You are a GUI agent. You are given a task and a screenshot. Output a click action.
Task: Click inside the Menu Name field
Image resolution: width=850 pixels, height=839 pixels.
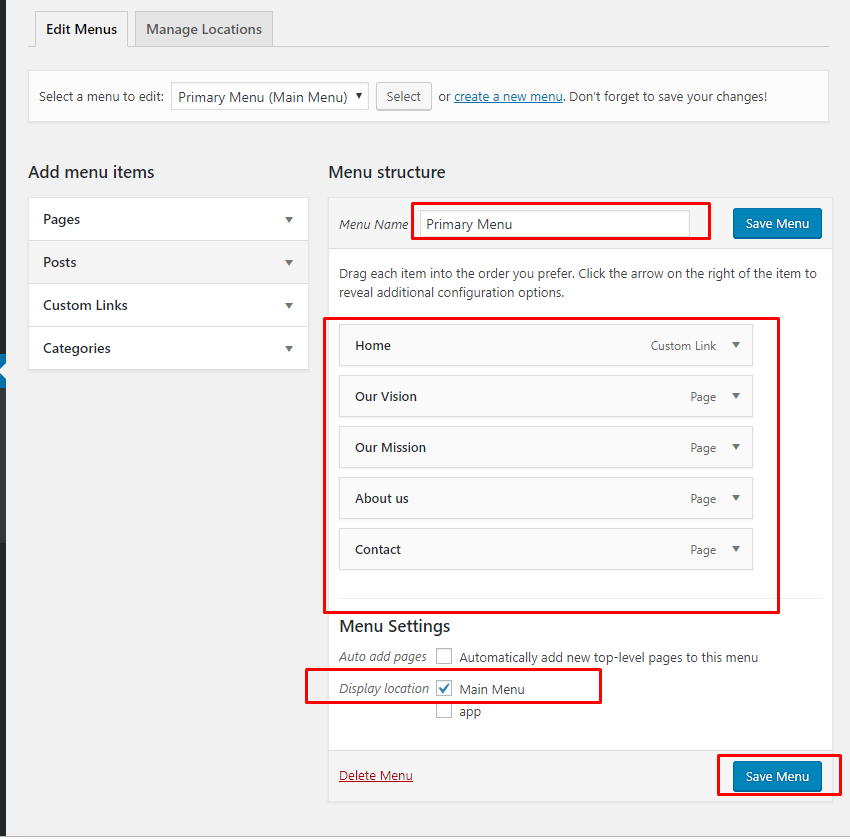click(560, 222)
